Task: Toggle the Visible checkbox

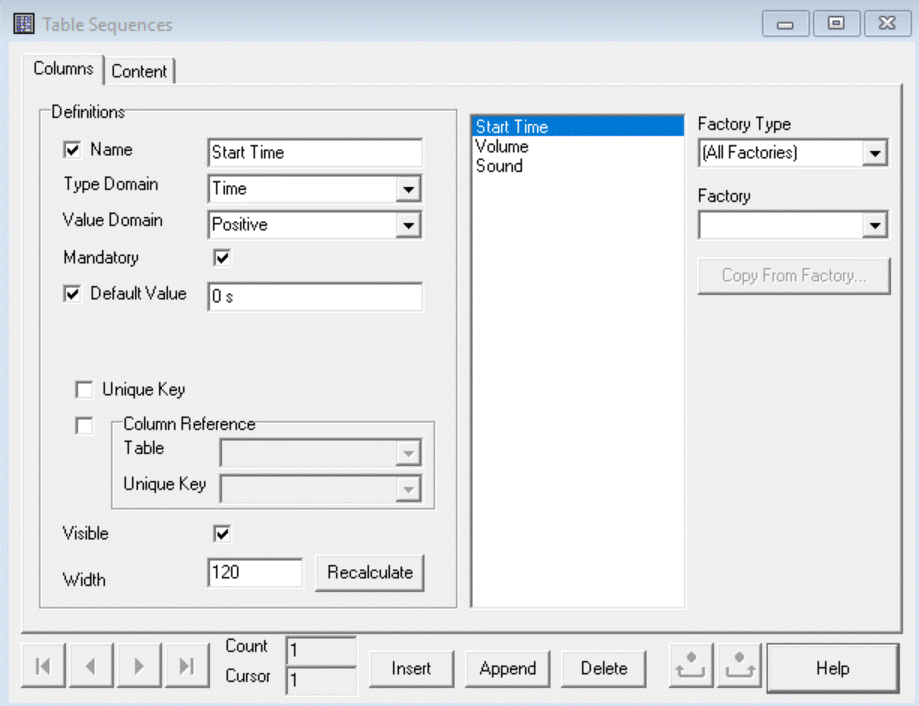Action: pyautogui.click(x=222, y=534)
